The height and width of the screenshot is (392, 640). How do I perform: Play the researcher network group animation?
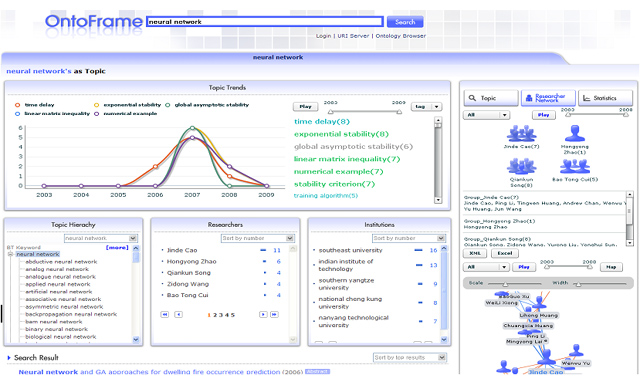pyautogui.click(x=543, y=115)
